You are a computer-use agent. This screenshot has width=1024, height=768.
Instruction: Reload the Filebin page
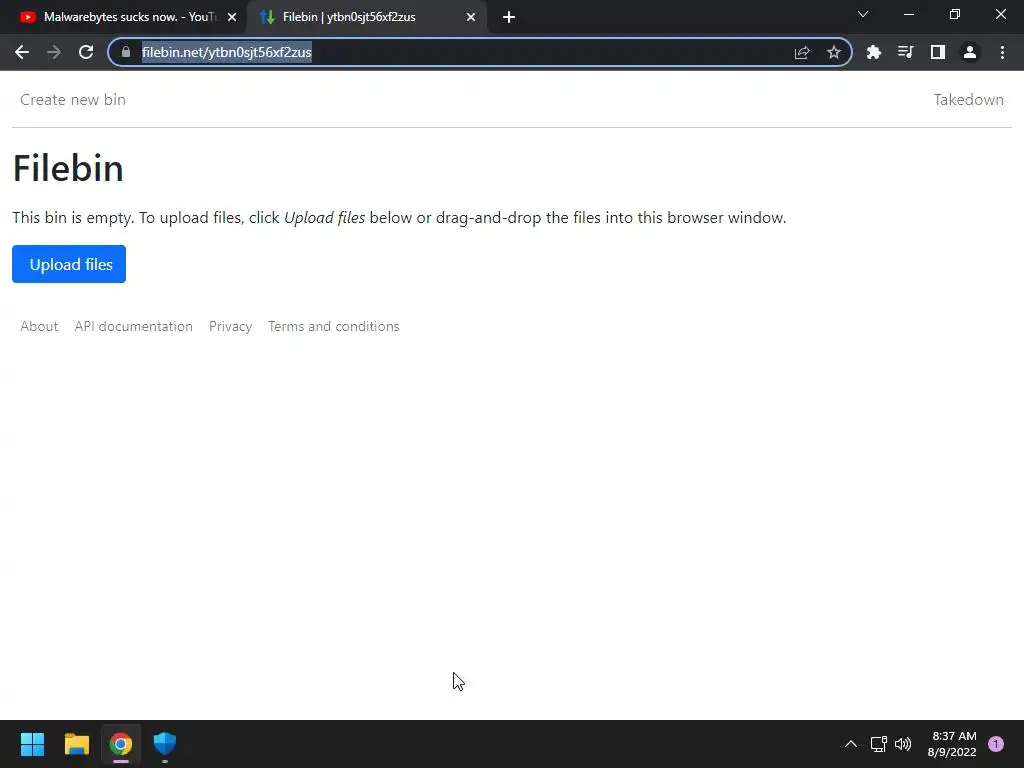click(x=86, y=52)
